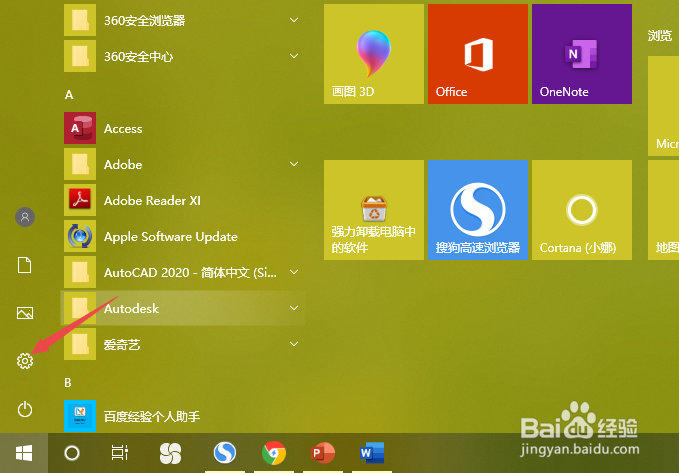Click the user account avatar icon

coord(25,217)
